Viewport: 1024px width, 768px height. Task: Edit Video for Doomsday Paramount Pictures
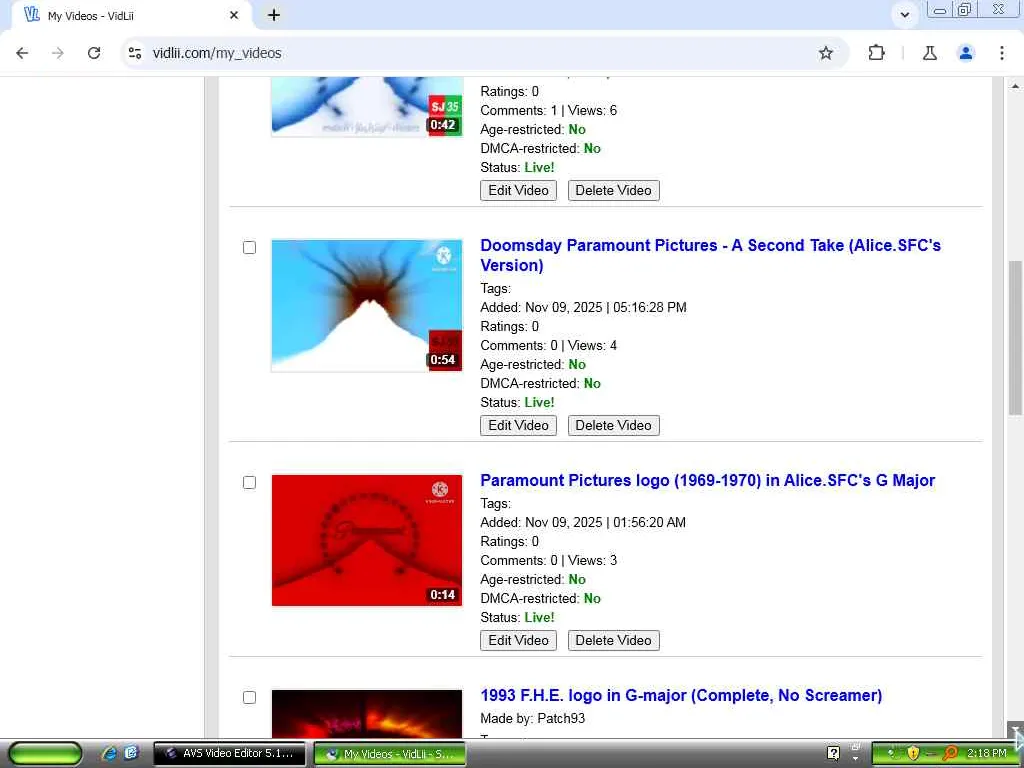coord(519,426)
